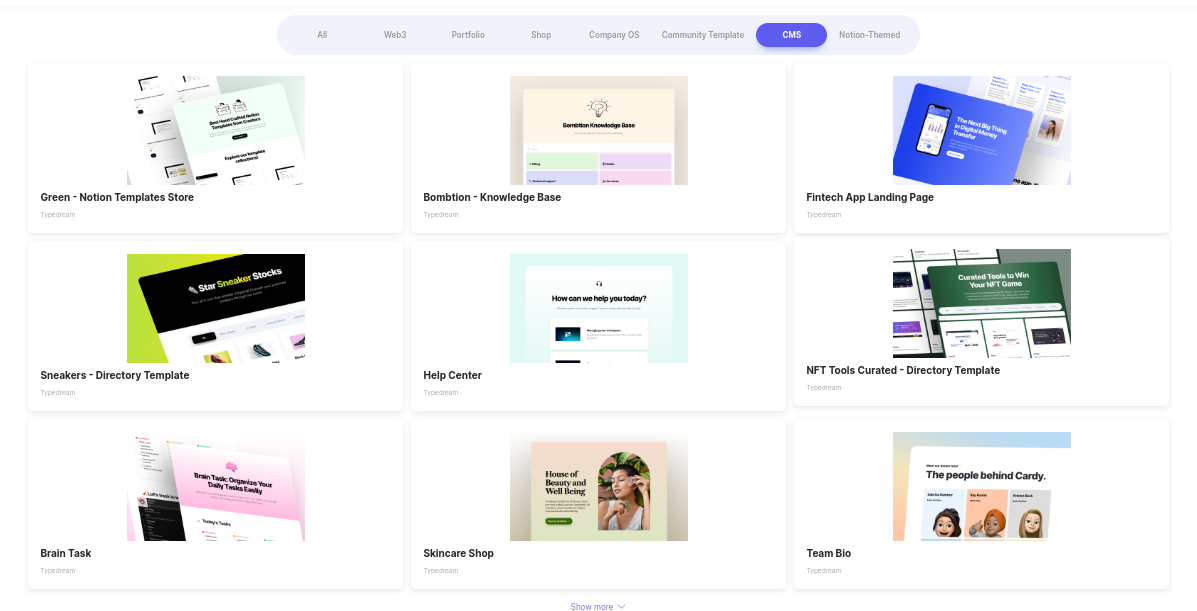Click the active CMS tab

pos(792,35)
